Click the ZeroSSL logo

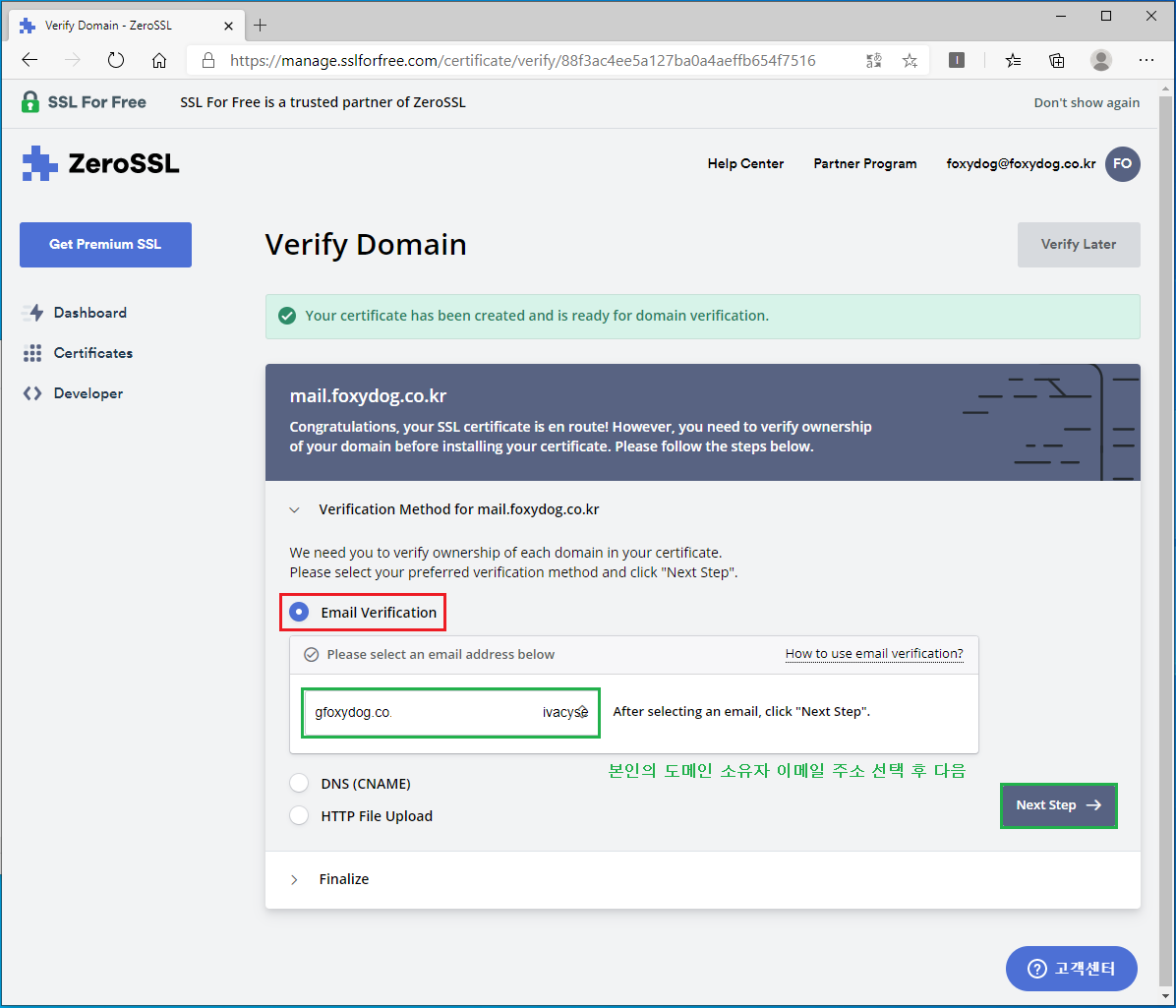pyautogui.click(x=100, y=163)
